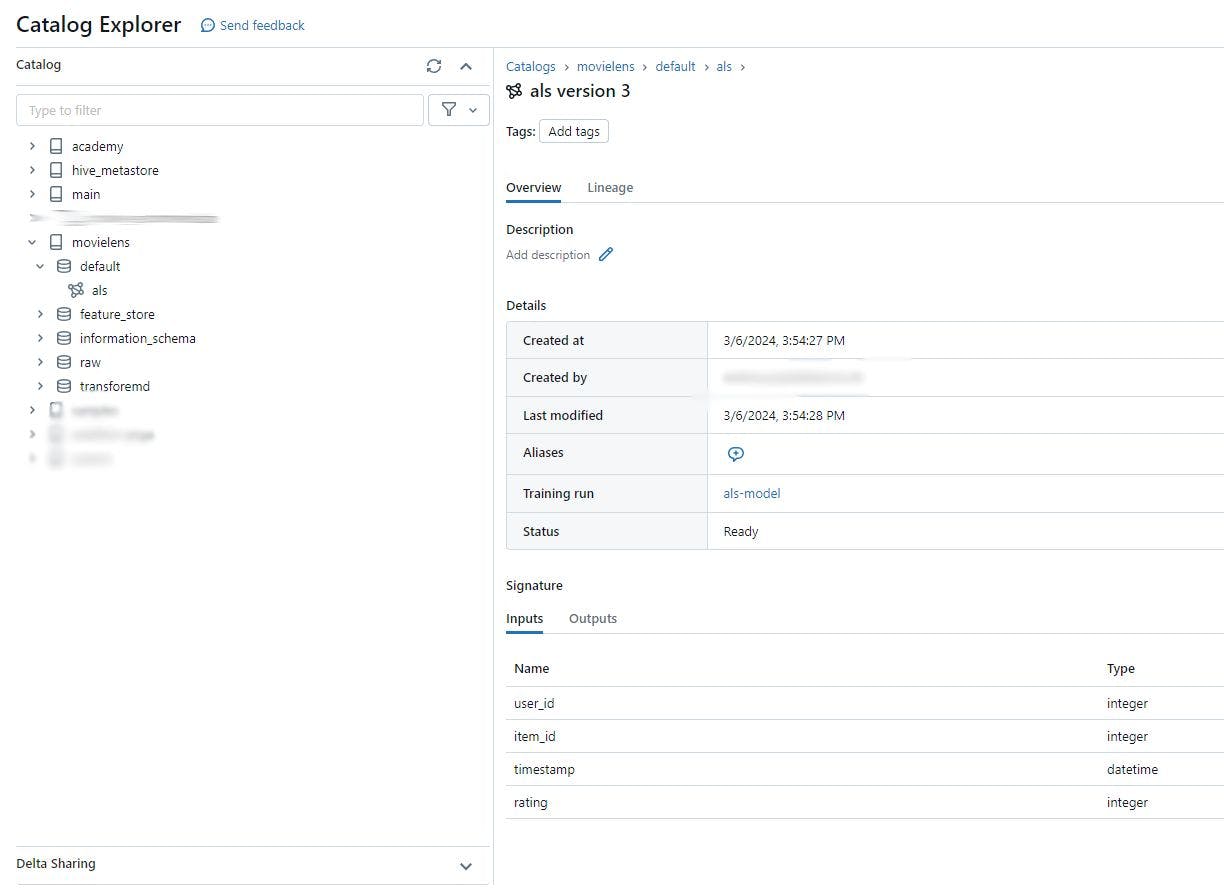1224x891 pixels.
Task: Switch to the Lineage tab
Action: [610, 187]
